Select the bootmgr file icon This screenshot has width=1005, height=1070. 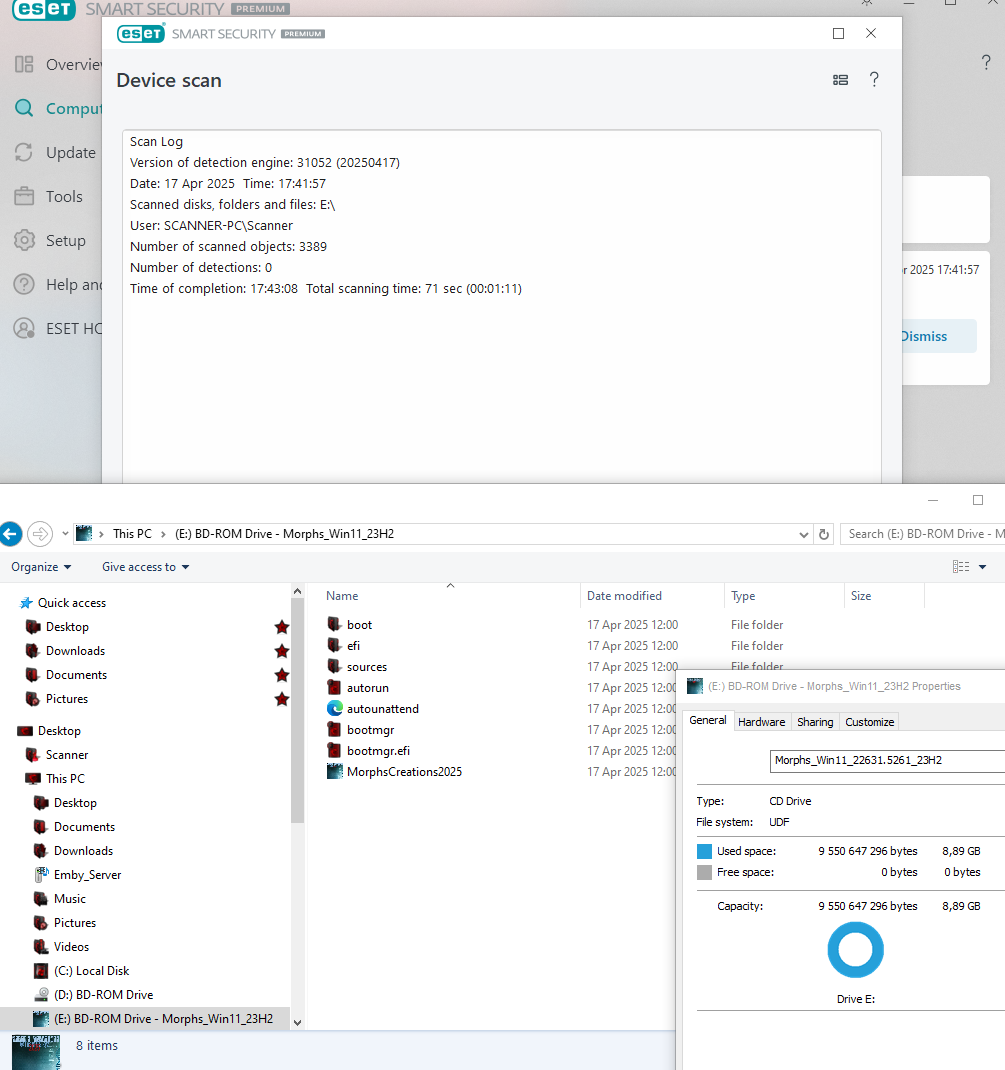coord(334,729)
